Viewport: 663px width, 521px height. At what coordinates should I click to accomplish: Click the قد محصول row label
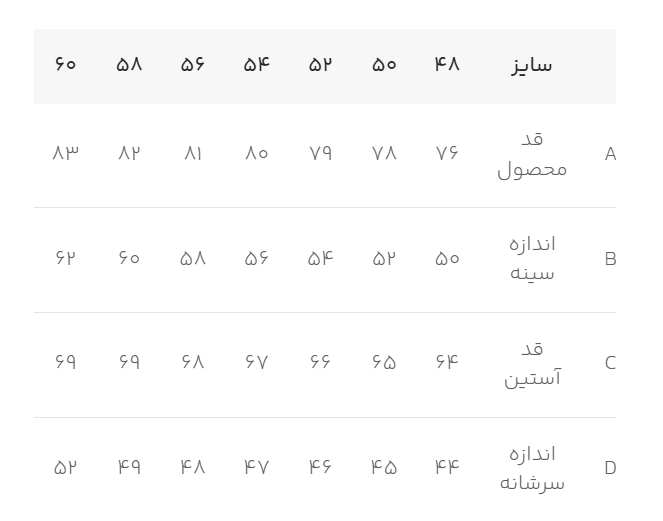pos(531,155)
